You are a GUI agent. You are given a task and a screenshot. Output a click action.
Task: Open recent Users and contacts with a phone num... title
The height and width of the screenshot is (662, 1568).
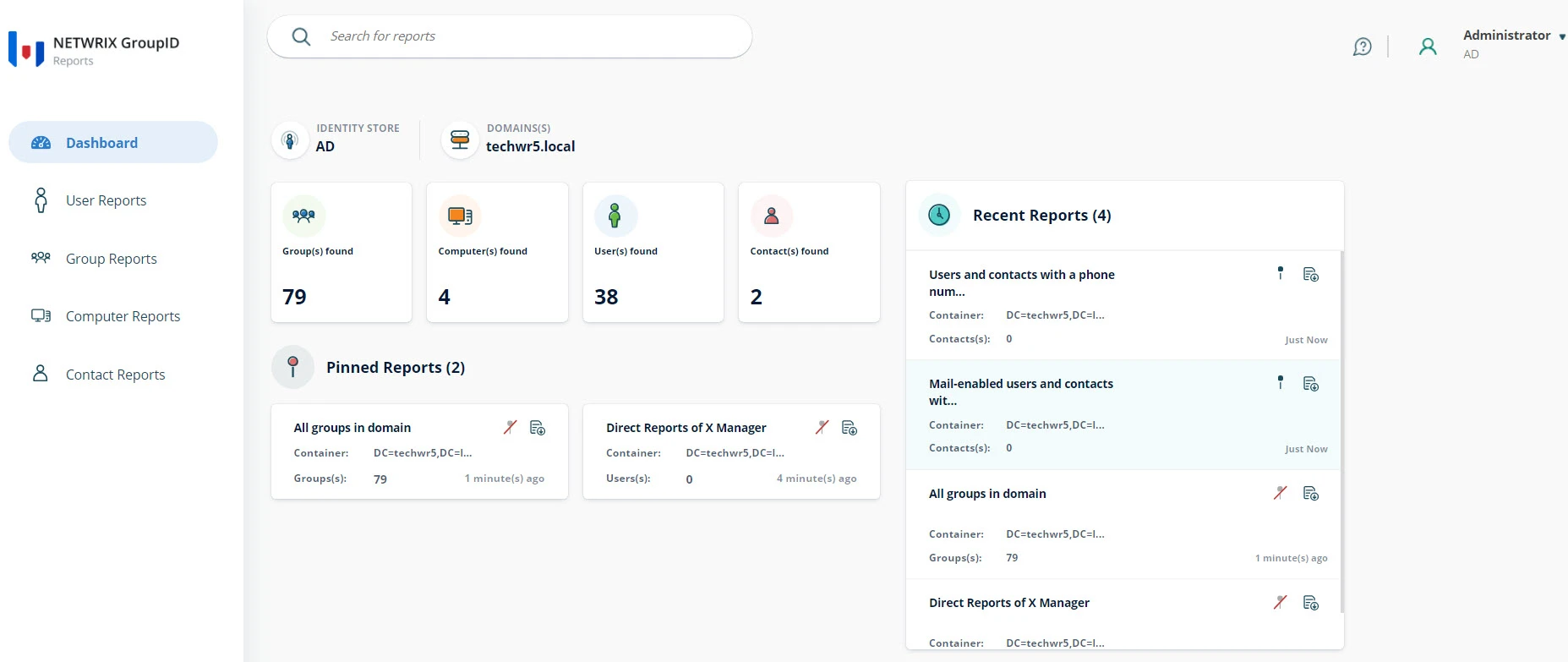click(x=1022, y=283)
